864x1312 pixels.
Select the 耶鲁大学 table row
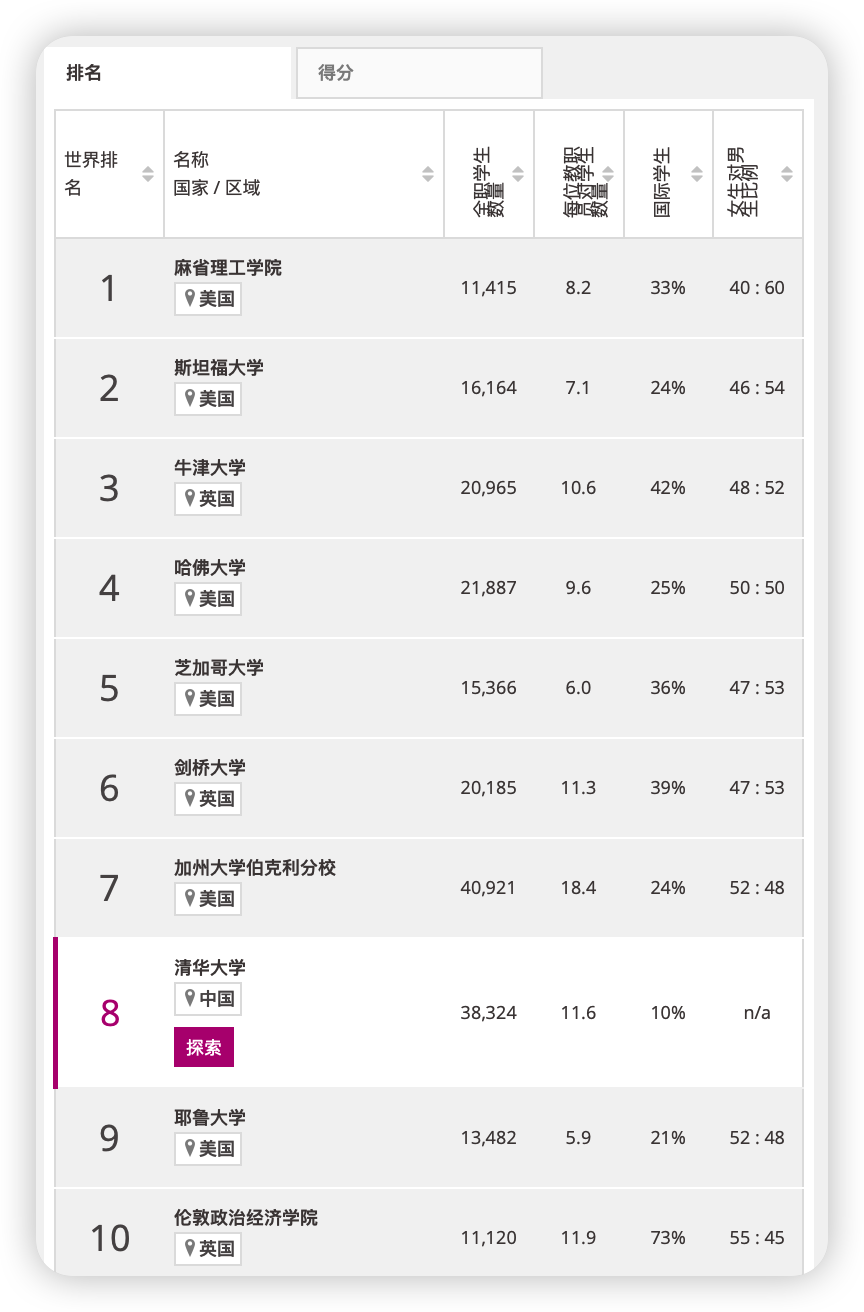432,1138
